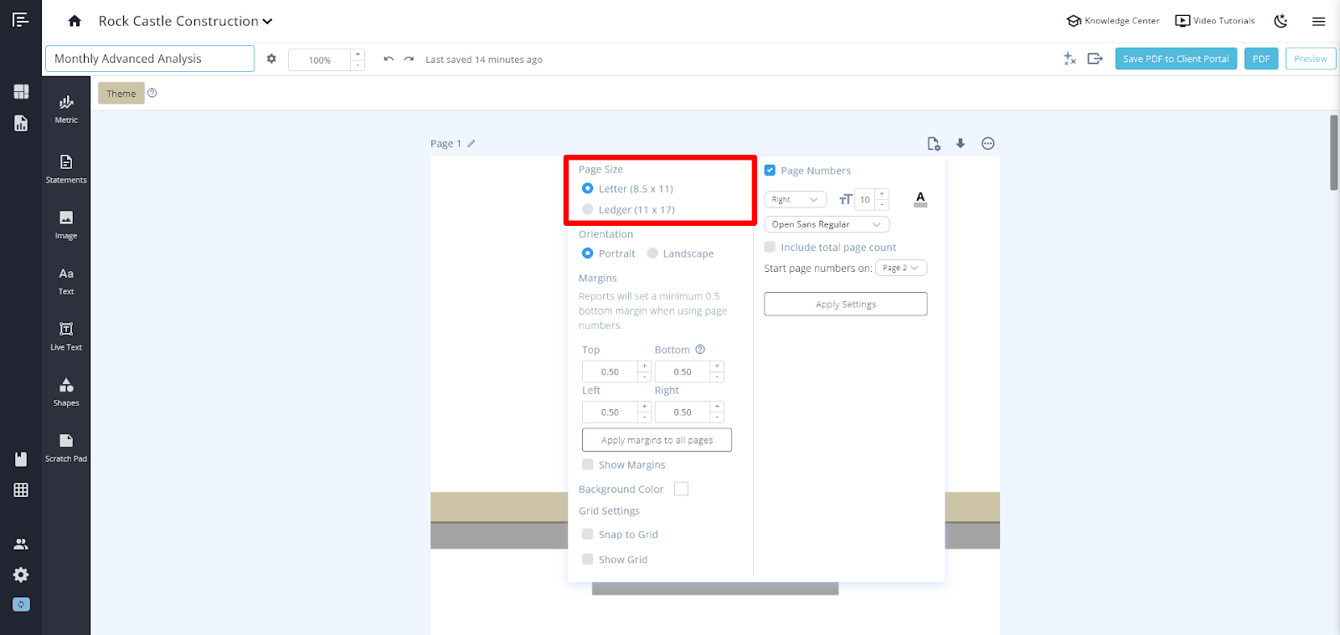Open the bookmark icon in dark sidebar
The image size is (1340, 635).
21,459
